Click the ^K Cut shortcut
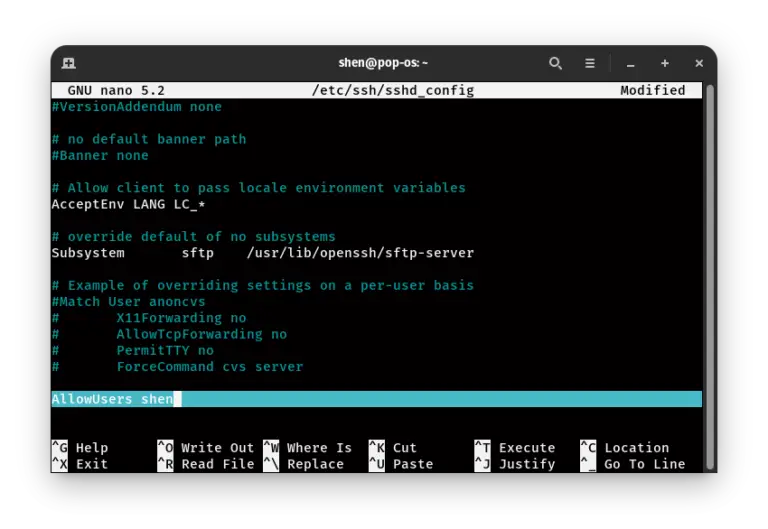This screenshot has width=768, height=529. tap(393, 448)
